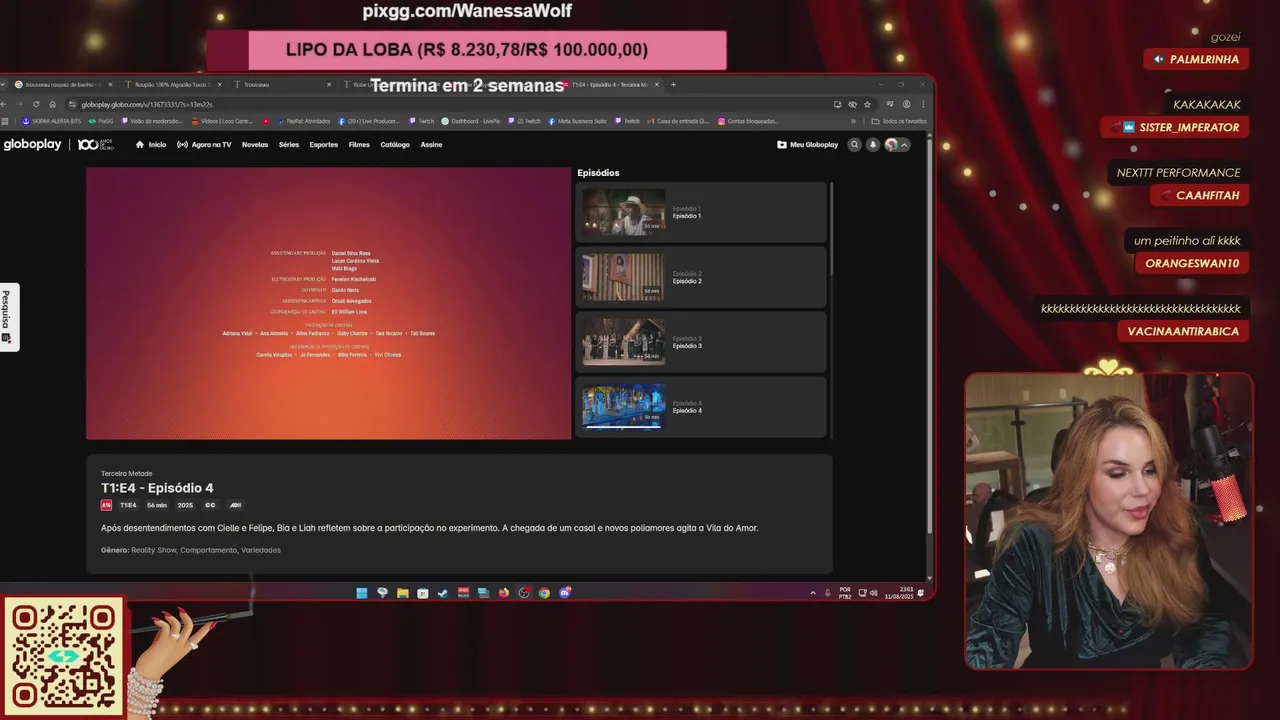The height and width of the screenshot is (720, 1280).
Task: Click the browser address bar URL
Action: coord(146,104)
